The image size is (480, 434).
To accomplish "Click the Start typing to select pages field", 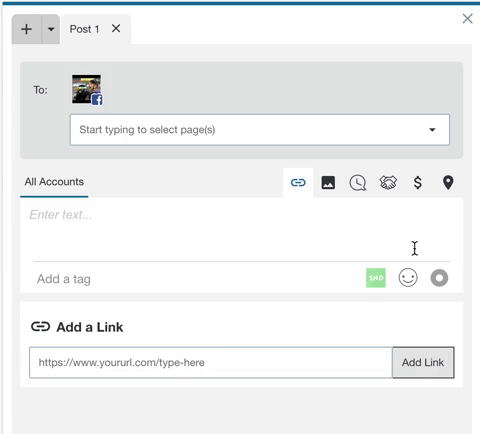I will point(260,130).
